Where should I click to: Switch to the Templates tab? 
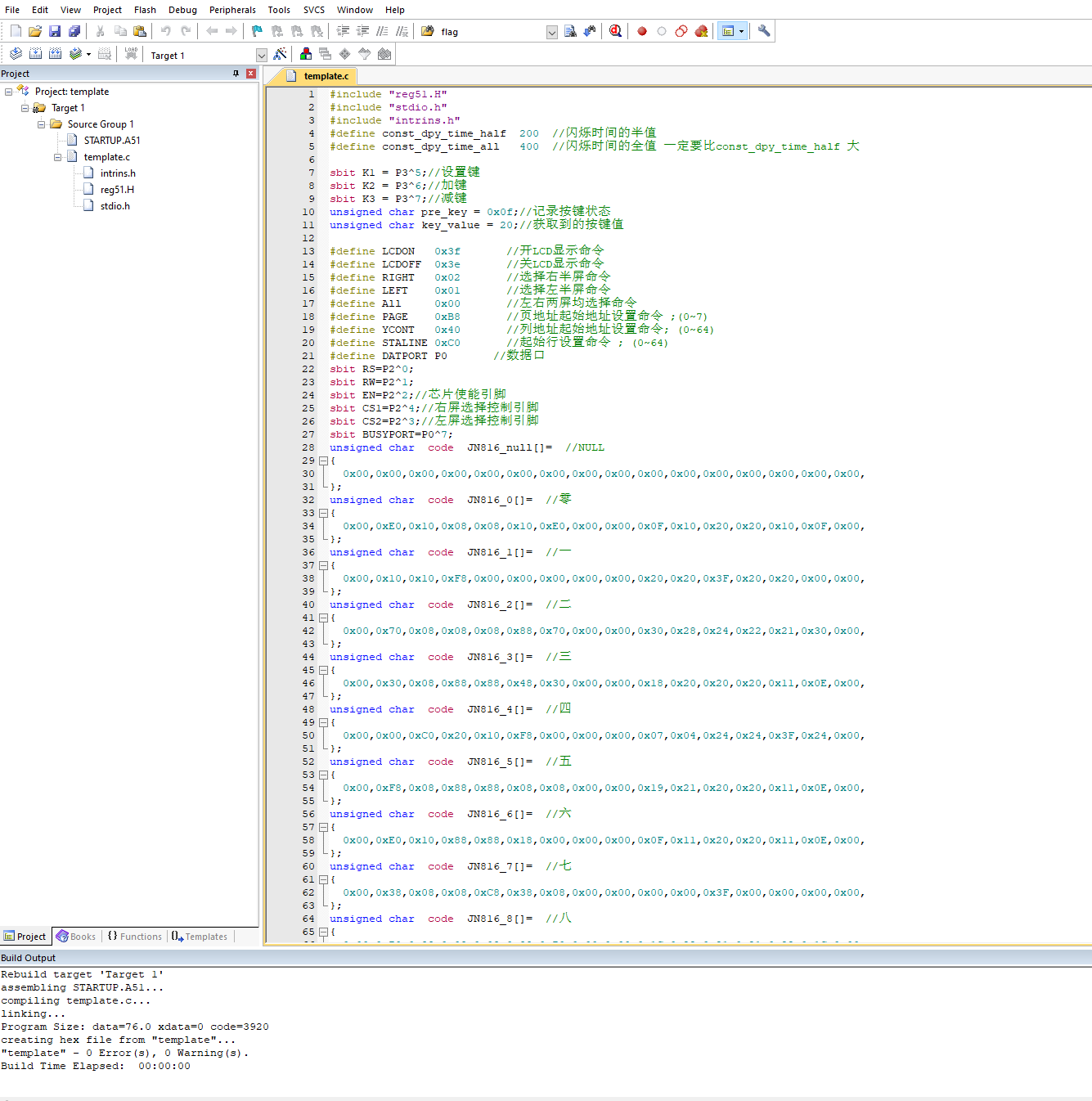(200, 937)
